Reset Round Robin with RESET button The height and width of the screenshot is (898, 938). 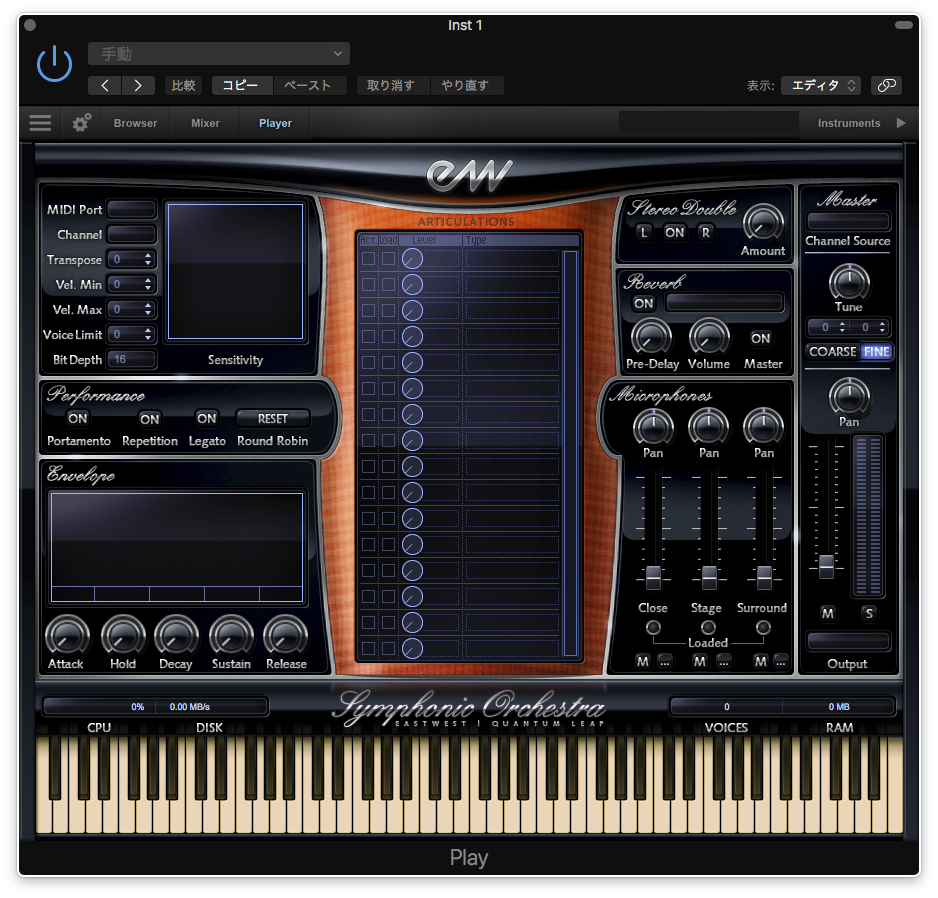click(x=273, y=418)
